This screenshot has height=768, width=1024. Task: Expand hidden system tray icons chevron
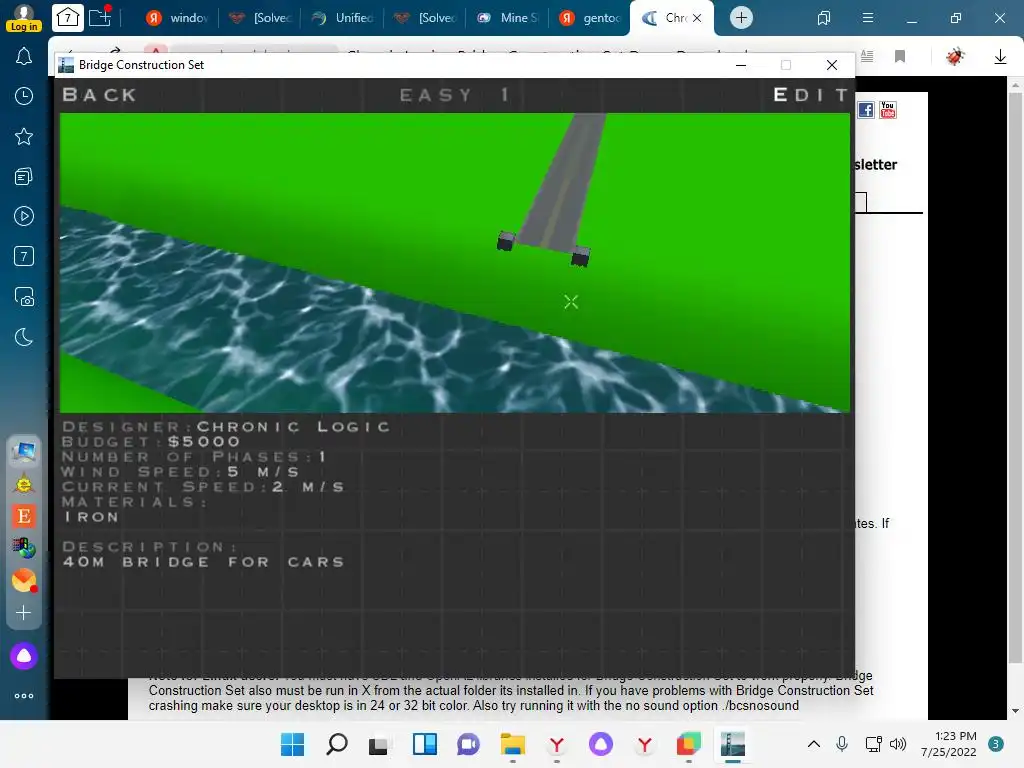(x=814, y=744)
